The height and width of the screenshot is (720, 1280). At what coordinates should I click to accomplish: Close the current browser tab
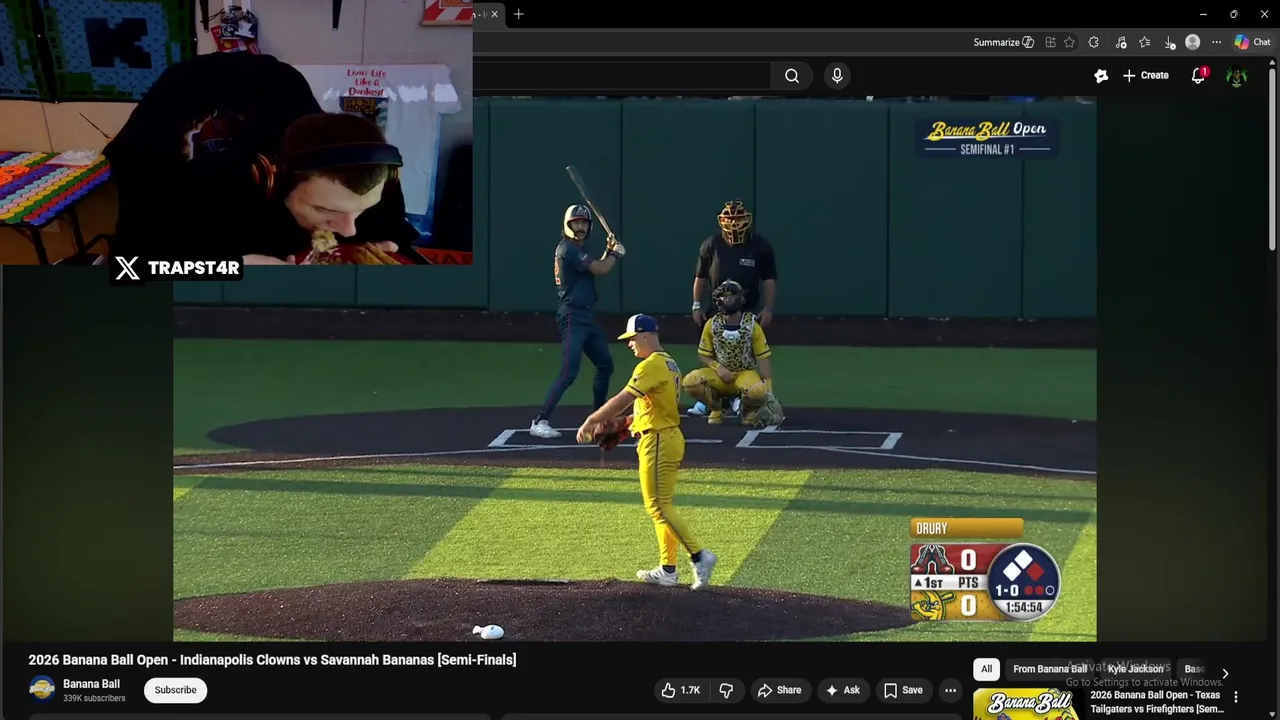[x=494, y=14]
